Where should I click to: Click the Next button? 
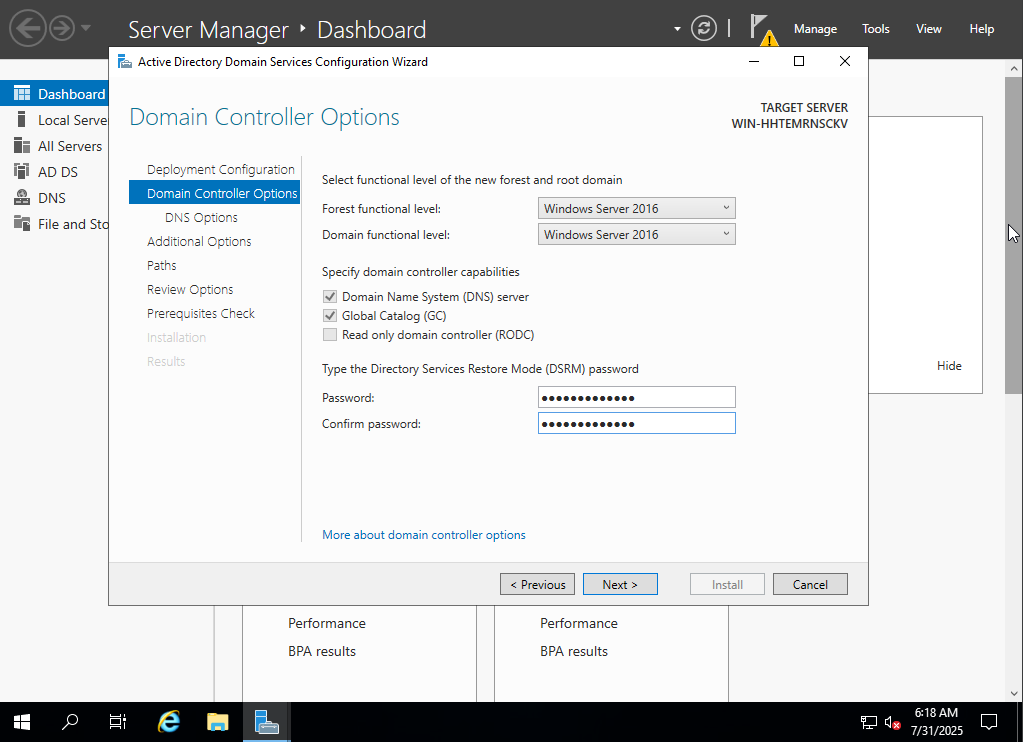point(620,585)
